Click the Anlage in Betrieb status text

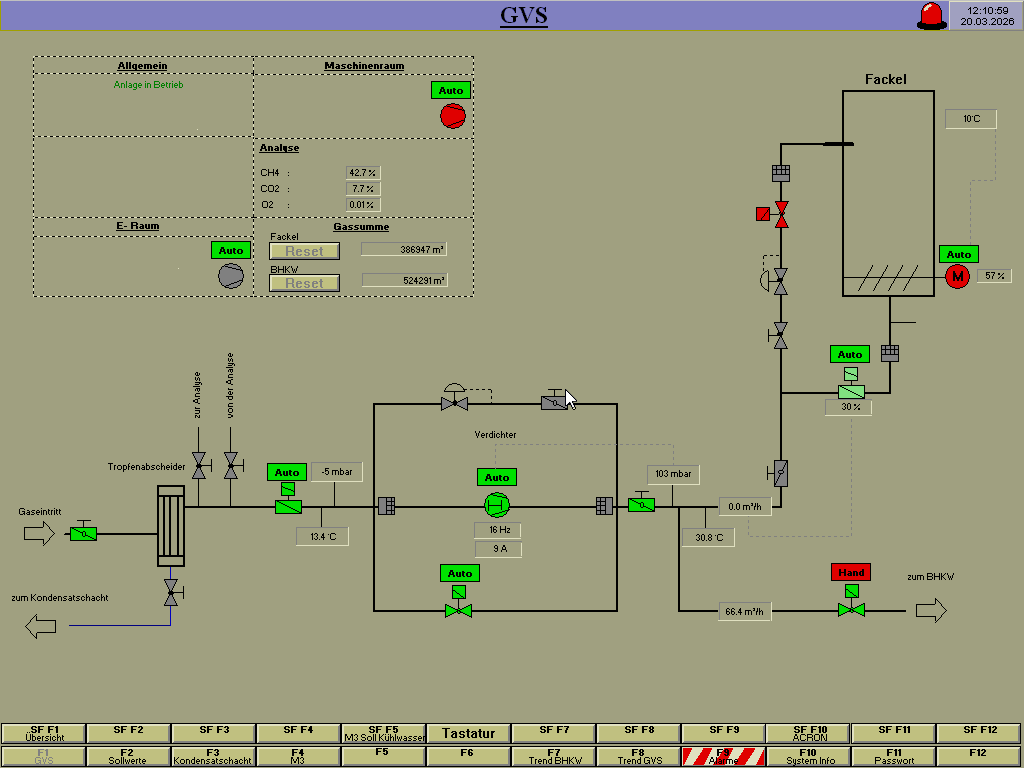[148, 85]
